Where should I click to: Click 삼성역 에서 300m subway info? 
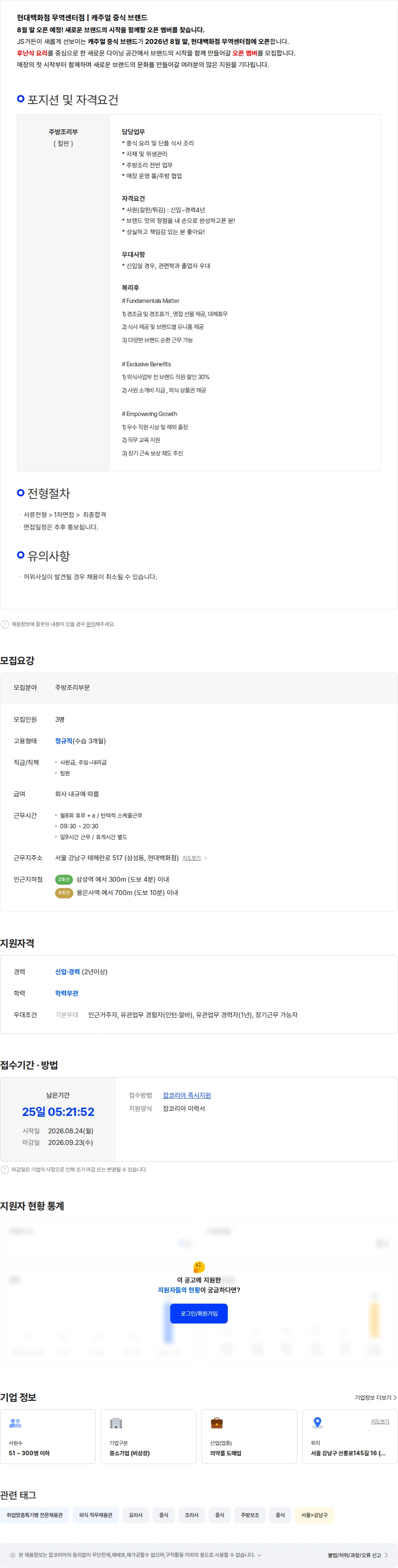(x=123, y=879)
